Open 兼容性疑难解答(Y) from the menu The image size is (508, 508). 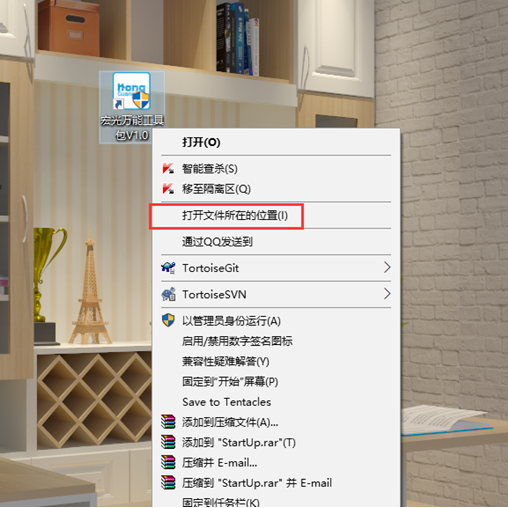(276, 361)
